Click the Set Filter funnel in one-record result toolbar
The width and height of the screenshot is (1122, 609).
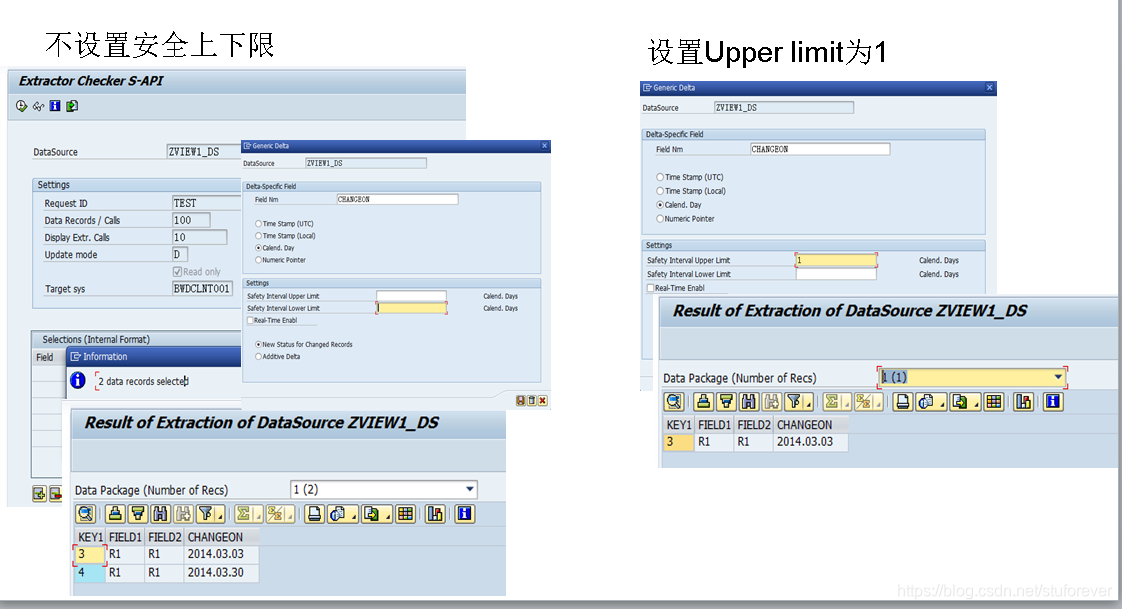[794, 402]
